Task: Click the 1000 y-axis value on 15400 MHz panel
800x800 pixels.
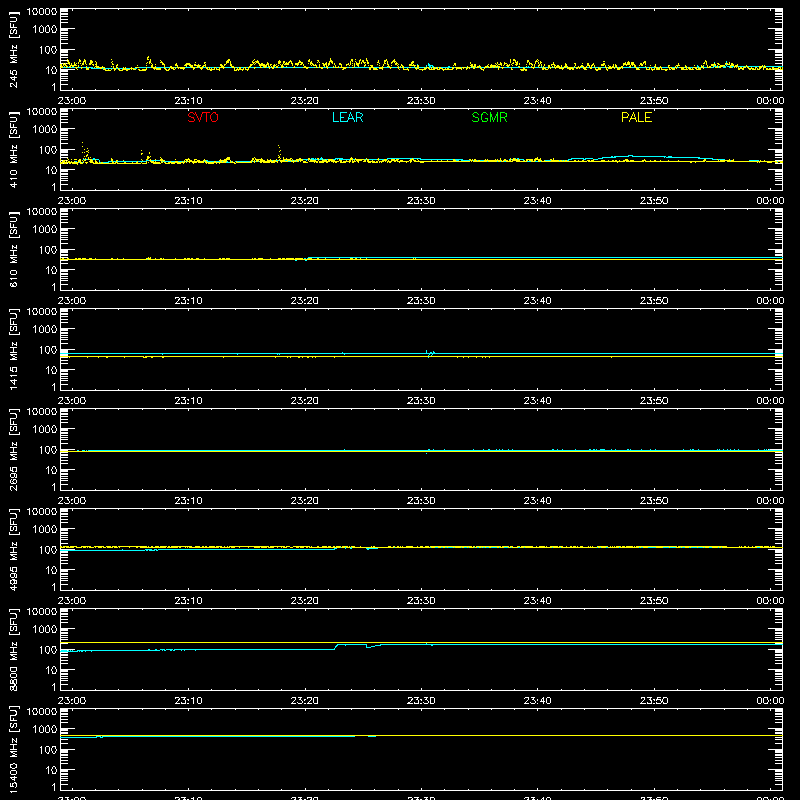Action: tap(45, 730)
